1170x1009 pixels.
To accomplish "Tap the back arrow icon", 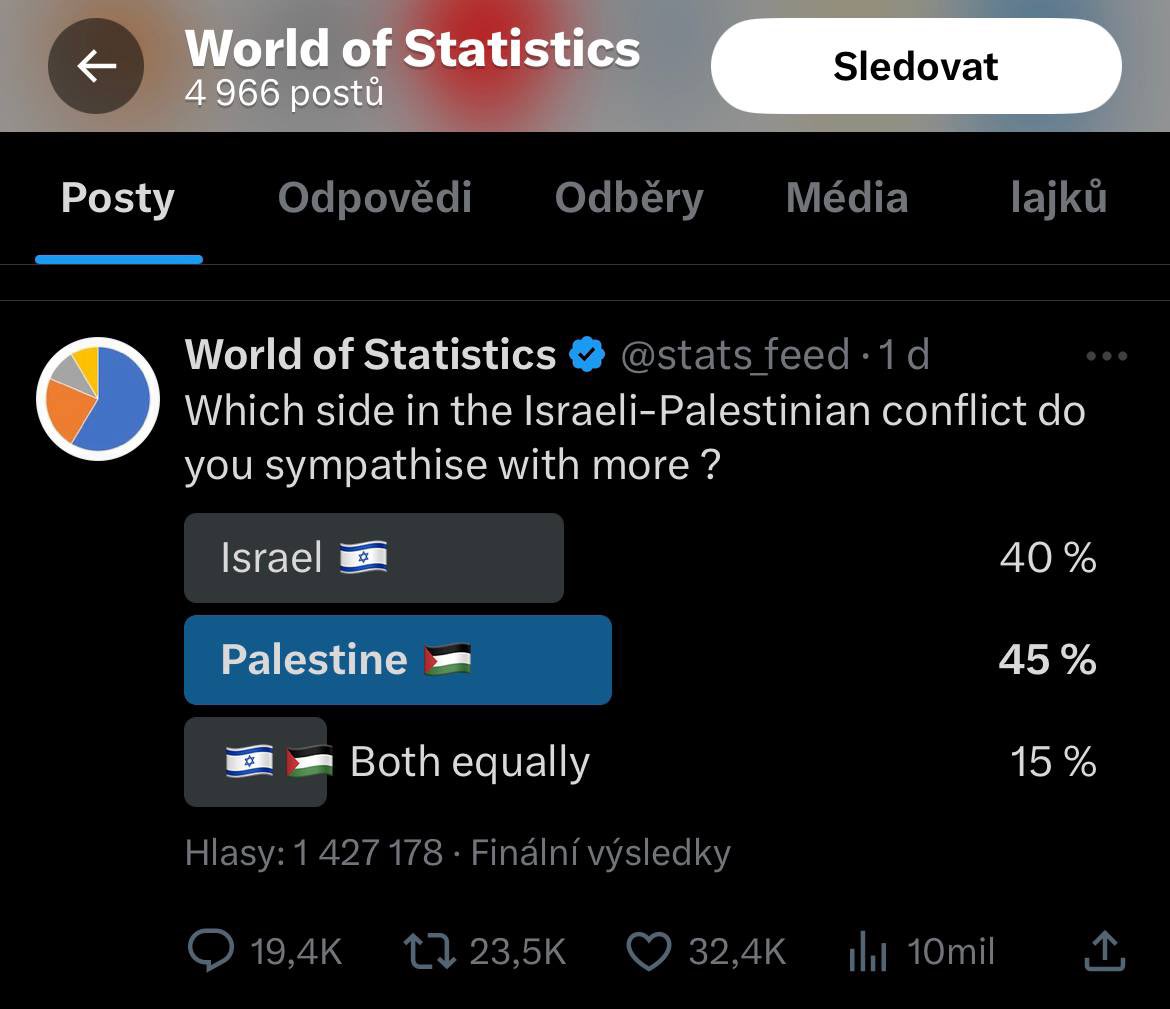I will (96, 66).
